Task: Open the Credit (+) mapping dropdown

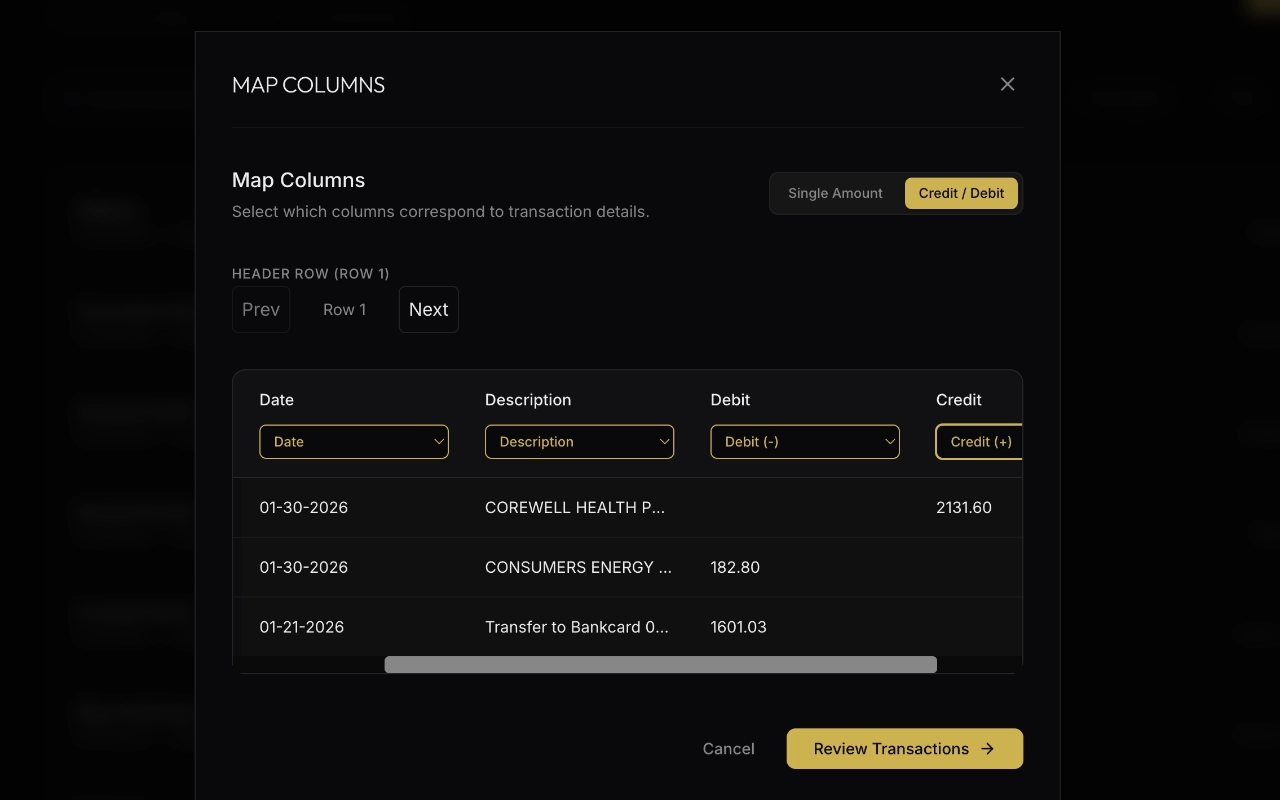Action: [x=980, y=442]
